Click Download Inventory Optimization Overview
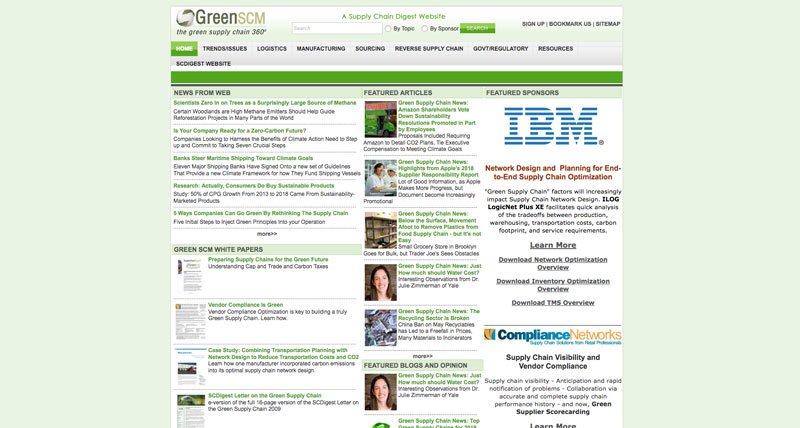The height and width of the screenshot is (428, 800). point(553,285)
